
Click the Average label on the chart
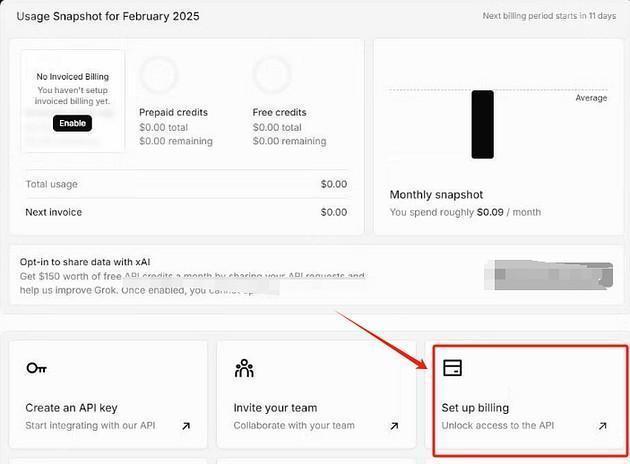point(591,98)
